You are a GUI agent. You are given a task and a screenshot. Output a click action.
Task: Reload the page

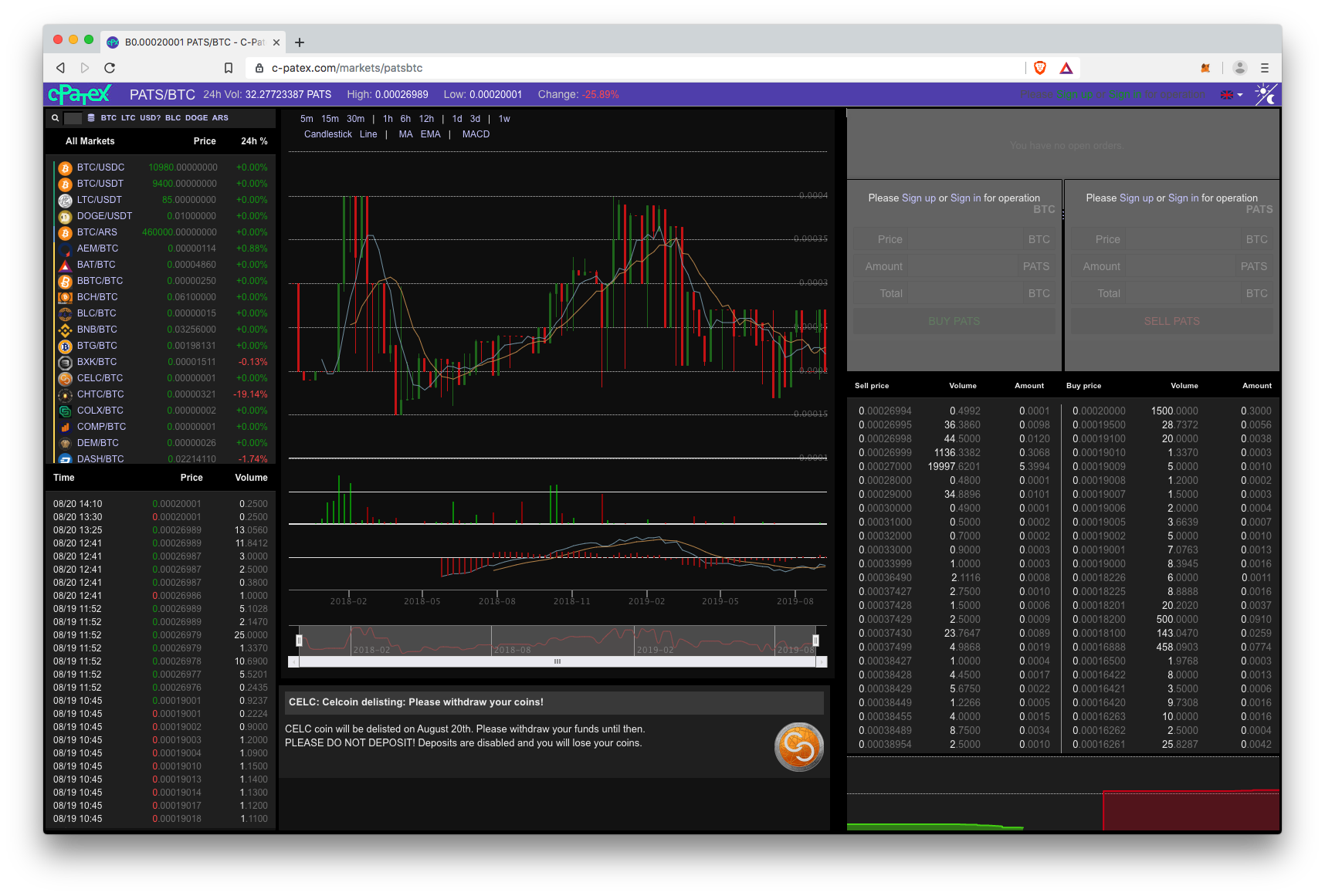pos(110,68)
